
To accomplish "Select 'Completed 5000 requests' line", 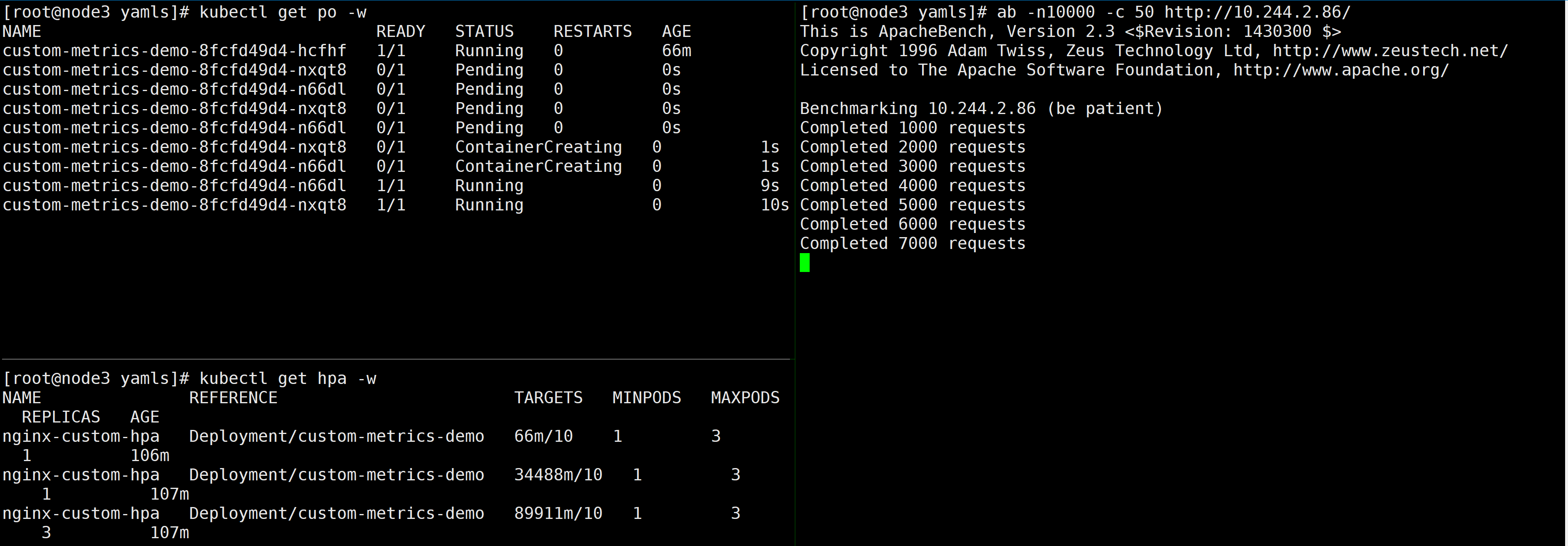I will tap(913, 205).
